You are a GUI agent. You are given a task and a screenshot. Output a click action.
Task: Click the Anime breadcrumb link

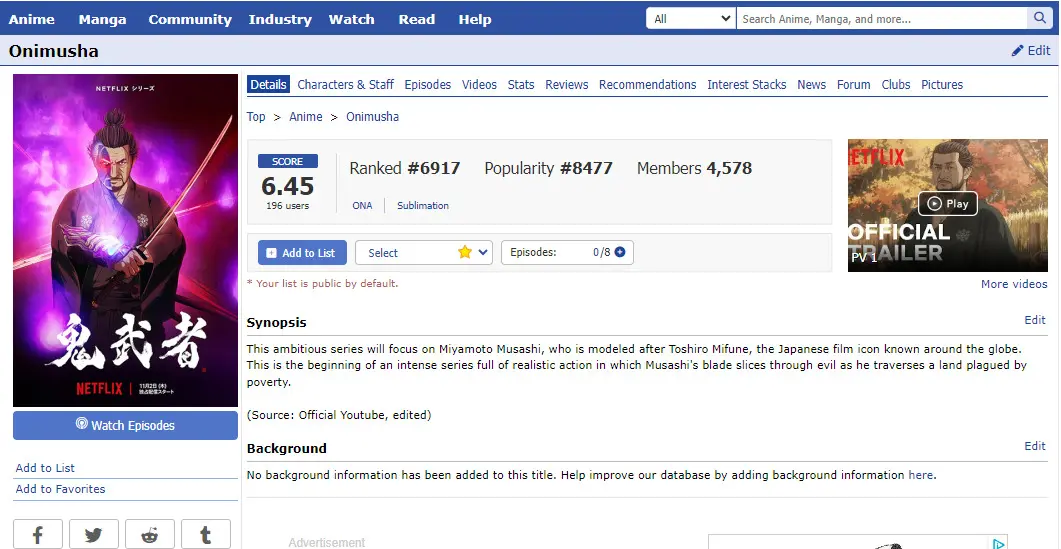pos(306,116)
